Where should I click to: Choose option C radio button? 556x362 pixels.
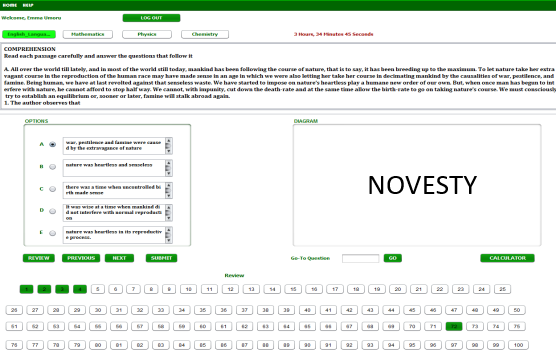coord(52,189)
